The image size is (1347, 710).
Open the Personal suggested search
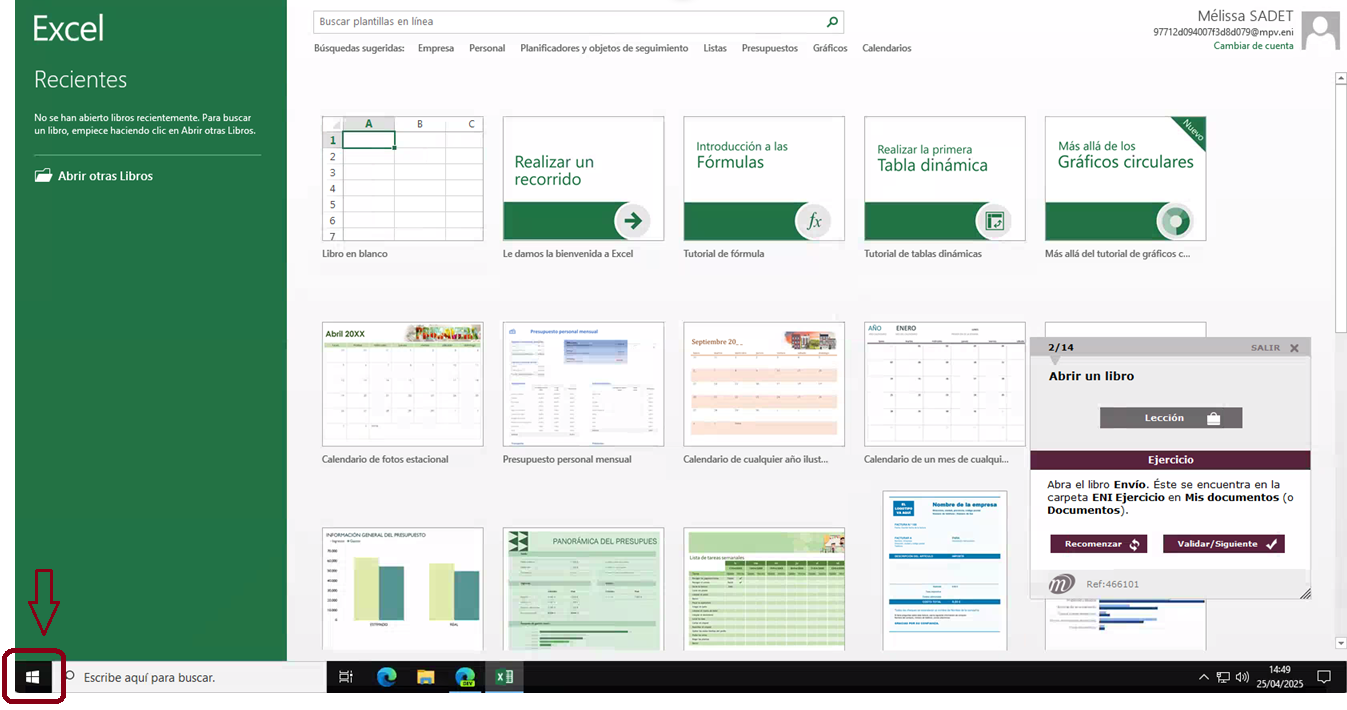(487, 48)
